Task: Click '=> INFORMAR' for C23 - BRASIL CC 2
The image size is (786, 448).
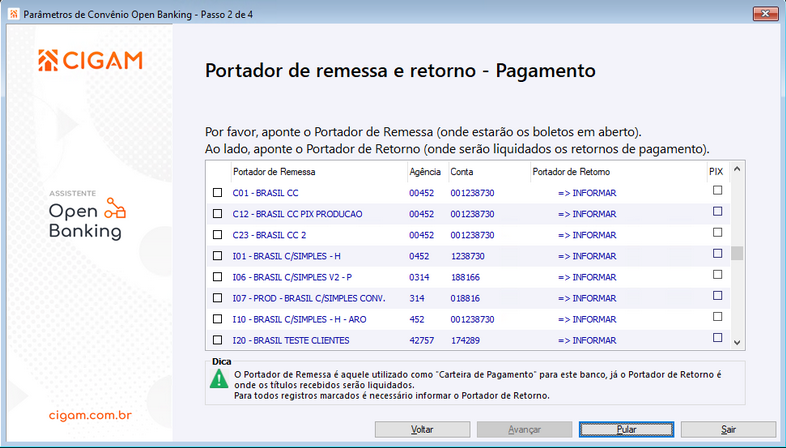Action: click(587, 235)
